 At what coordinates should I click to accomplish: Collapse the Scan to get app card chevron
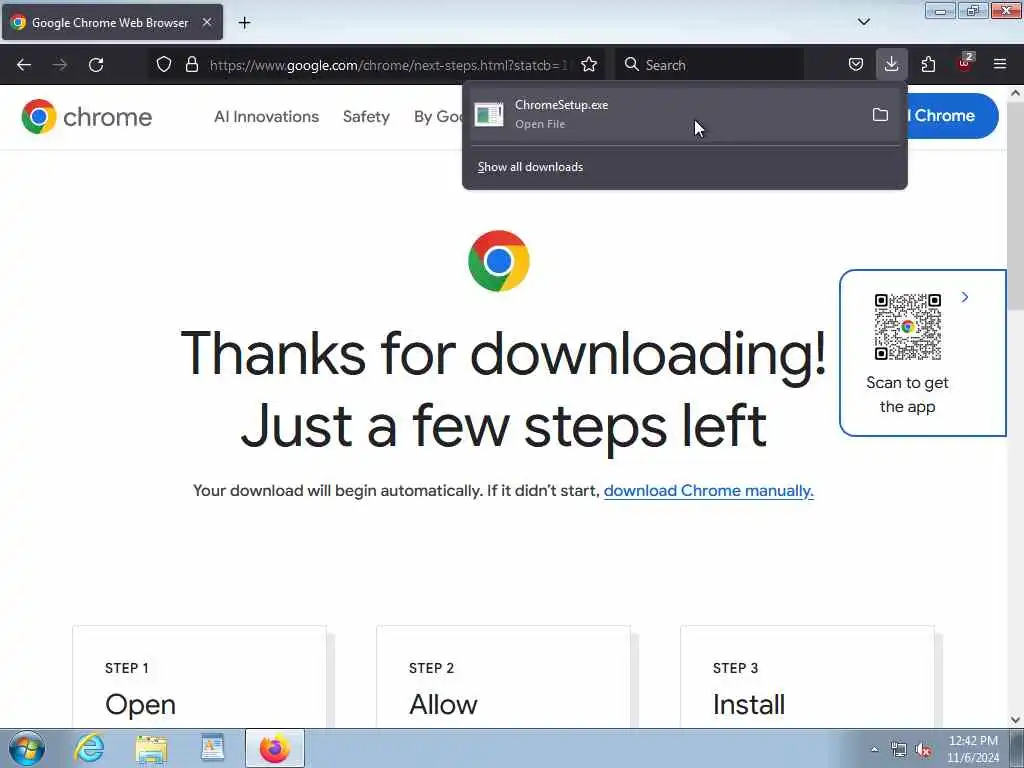click(x=965, y=297)
